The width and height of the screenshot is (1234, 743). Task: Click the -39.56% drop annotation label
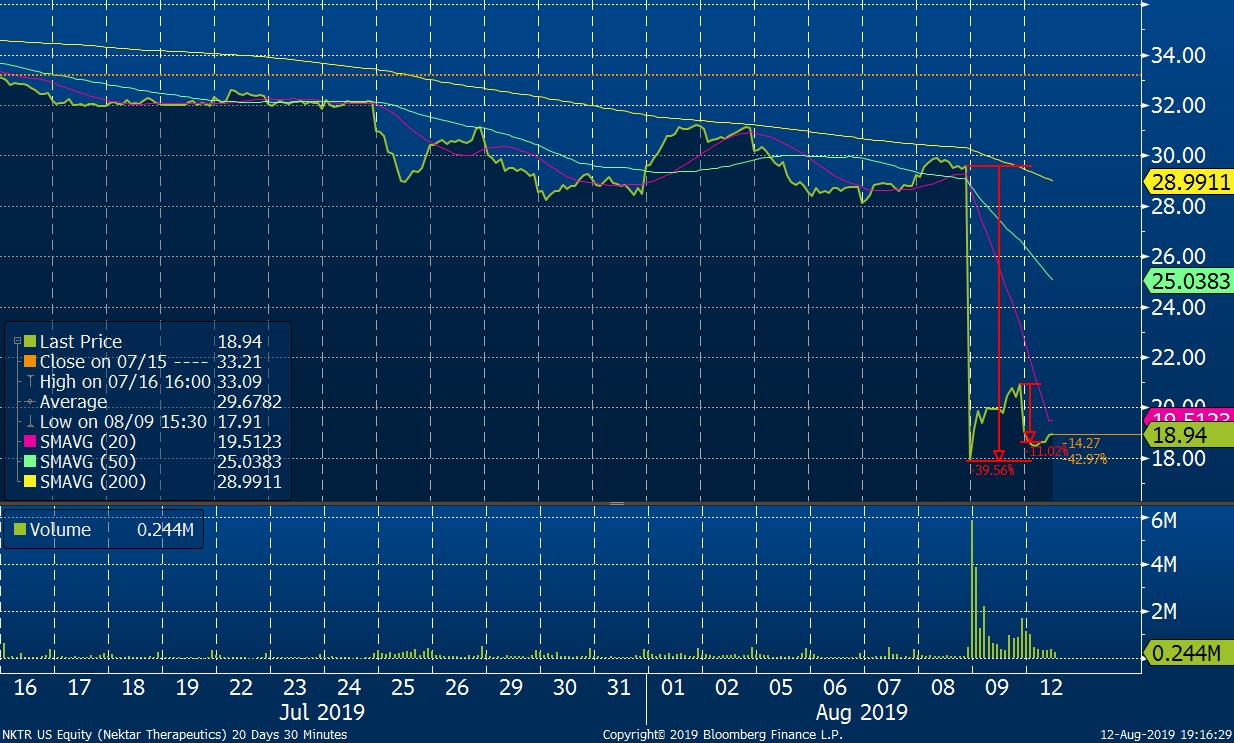pos(992,469)
